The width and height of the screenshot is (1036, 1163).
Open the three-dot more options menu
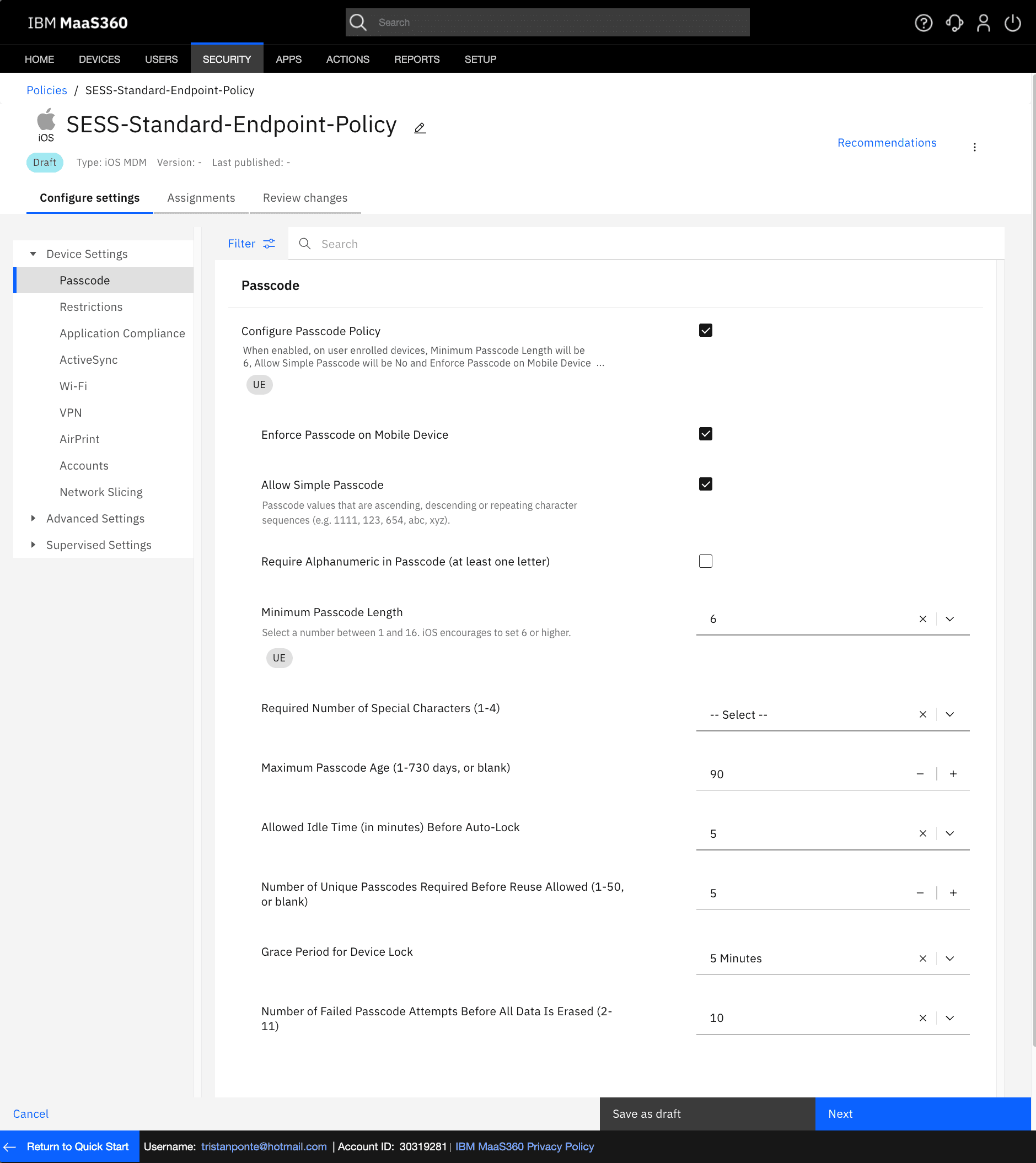[x=974, y=147]
